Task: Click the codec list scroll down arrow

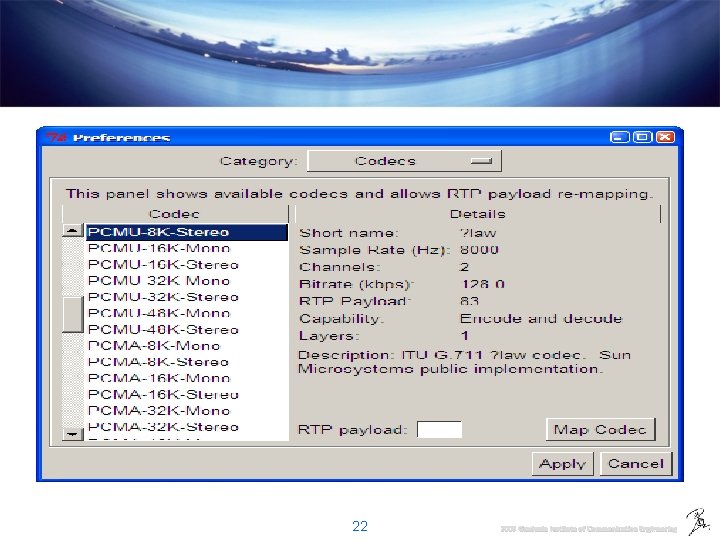Action: [x=73, y=434]
